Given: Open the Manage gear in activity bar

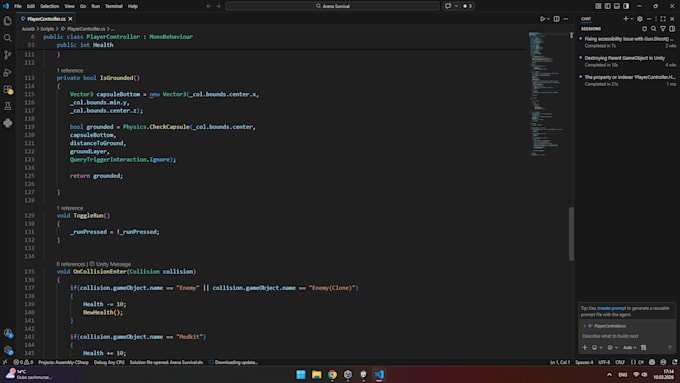Looking at the screenshot, I should pyautogui.click(x=7, y=350).
